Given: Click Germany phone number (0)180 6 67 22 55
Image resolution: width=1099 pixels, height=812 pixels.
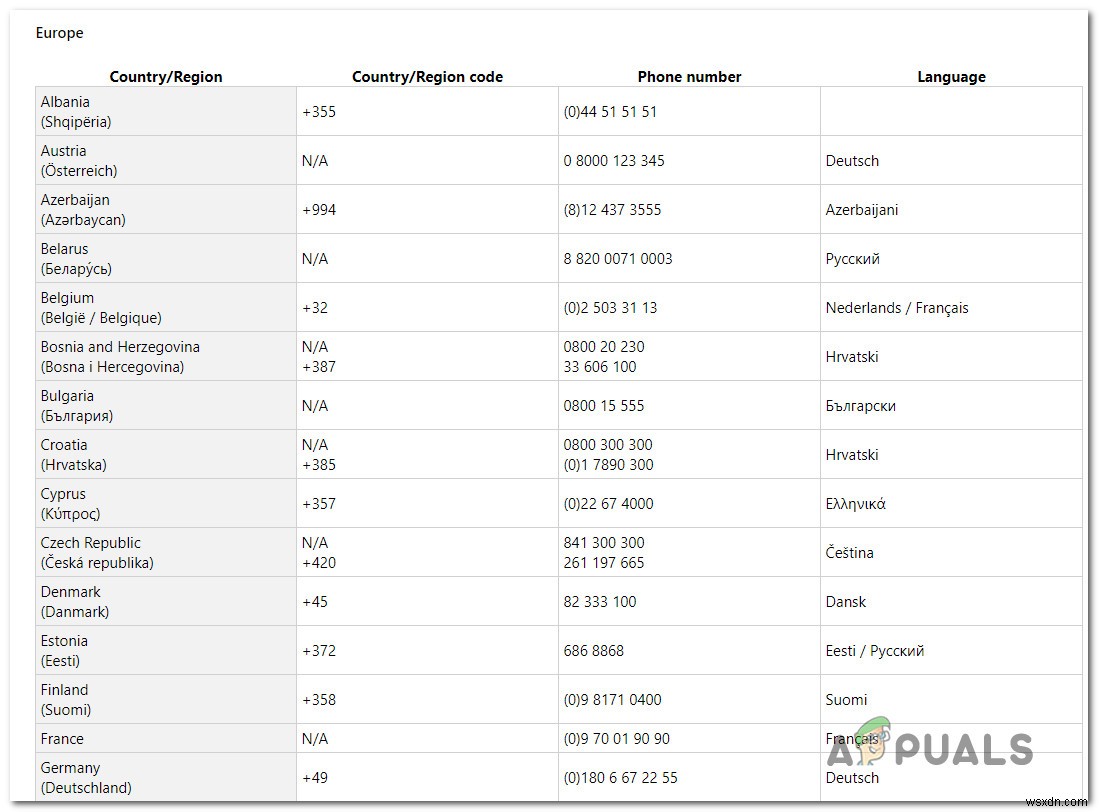Looking at the screenshot, I should [x=620, y=778].
